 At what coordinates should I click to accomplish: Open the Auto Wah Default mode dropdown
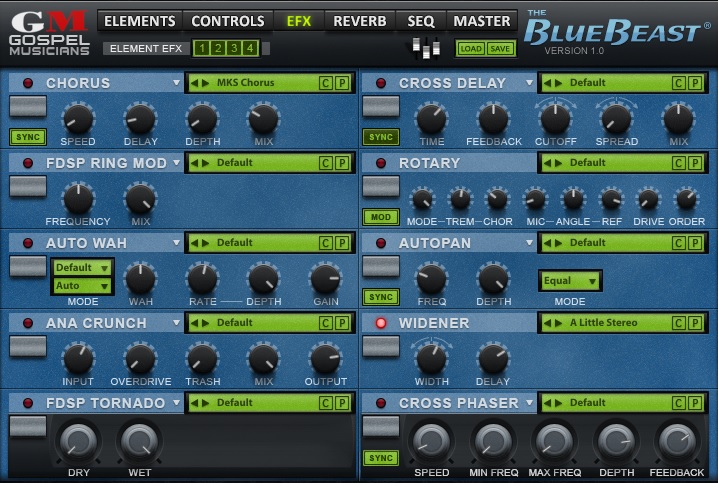(x=82, y=267)
